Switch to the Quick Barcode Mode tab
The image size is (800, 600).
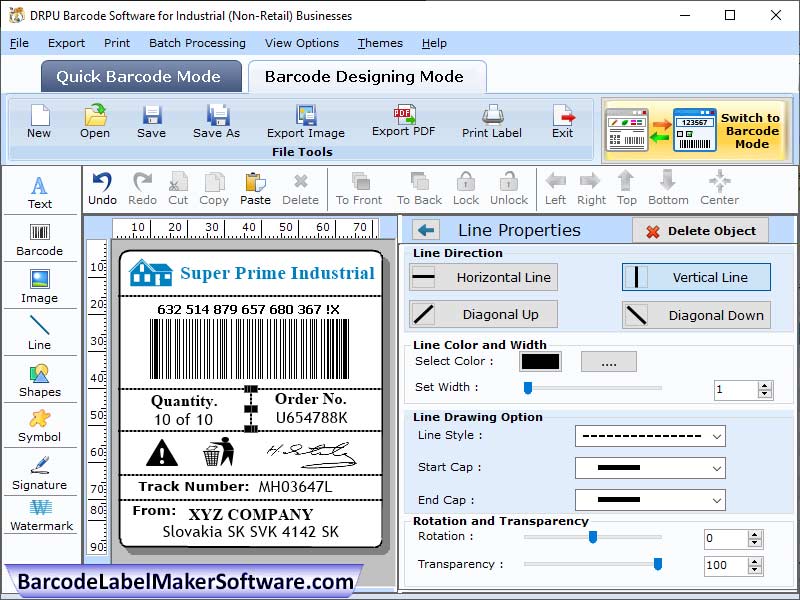click(141, 77)
